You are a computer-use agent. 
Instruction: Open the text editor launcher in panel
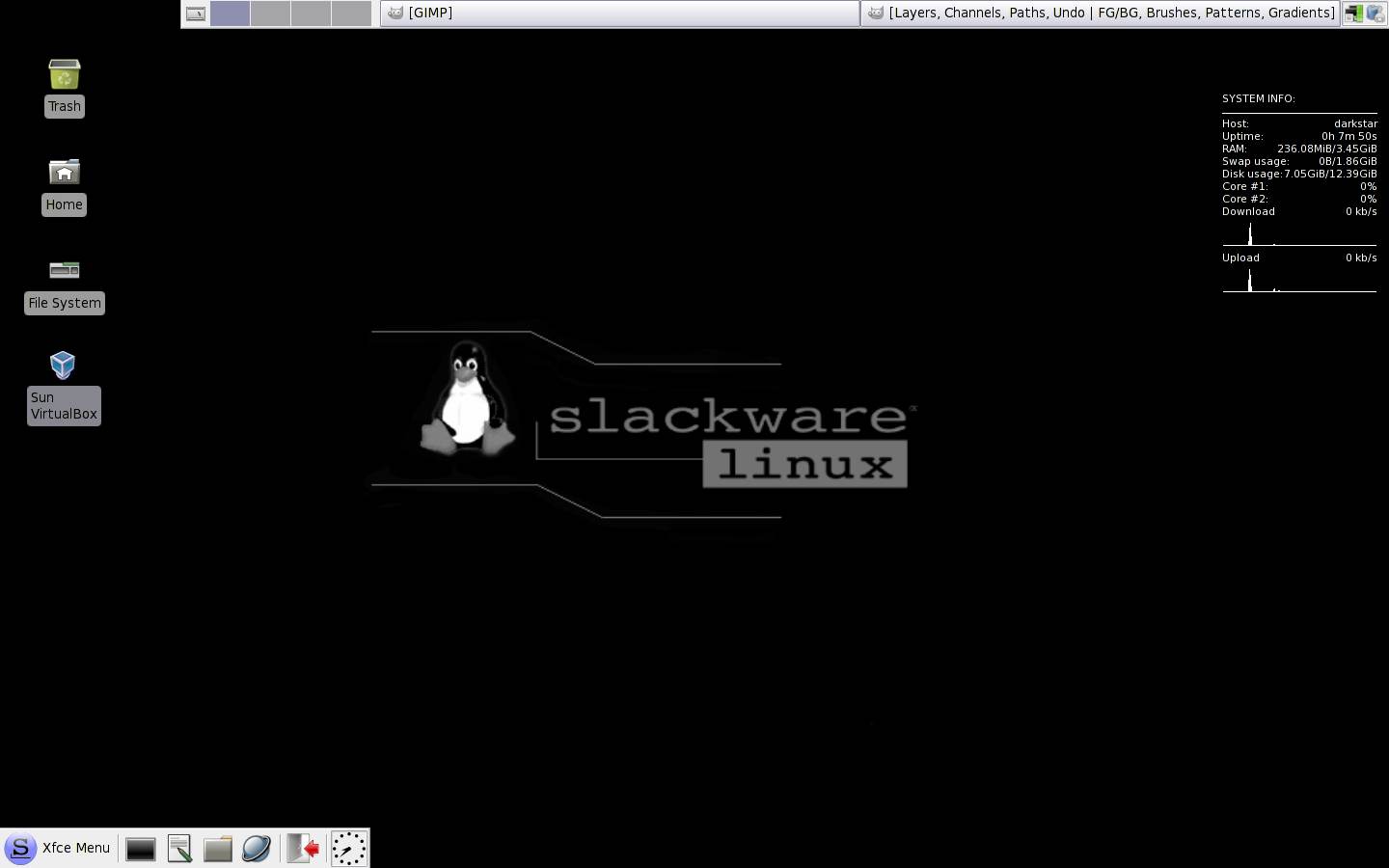179,849
